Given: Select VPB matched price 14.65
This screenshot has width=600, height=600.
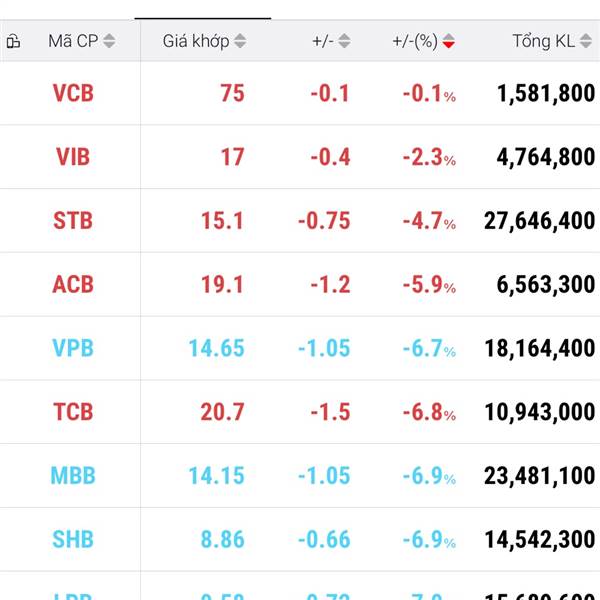Looking at the screenshot, I should (x=217, y=348).
